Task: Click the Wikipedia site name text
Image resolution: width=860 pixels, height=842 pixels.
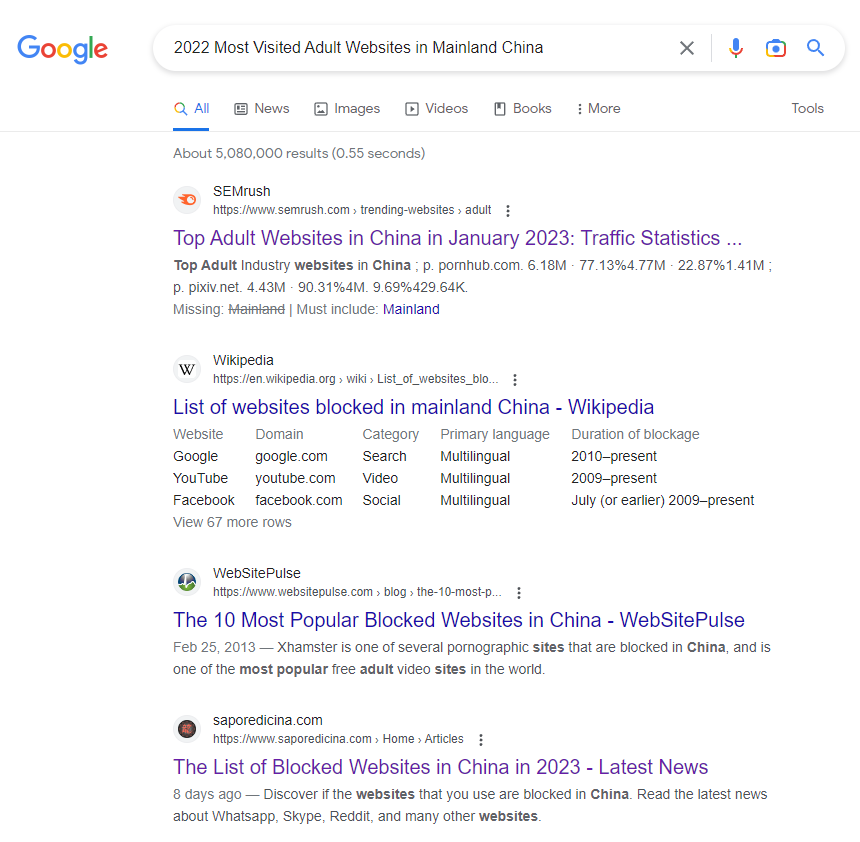Action: (x=243, y=360)
